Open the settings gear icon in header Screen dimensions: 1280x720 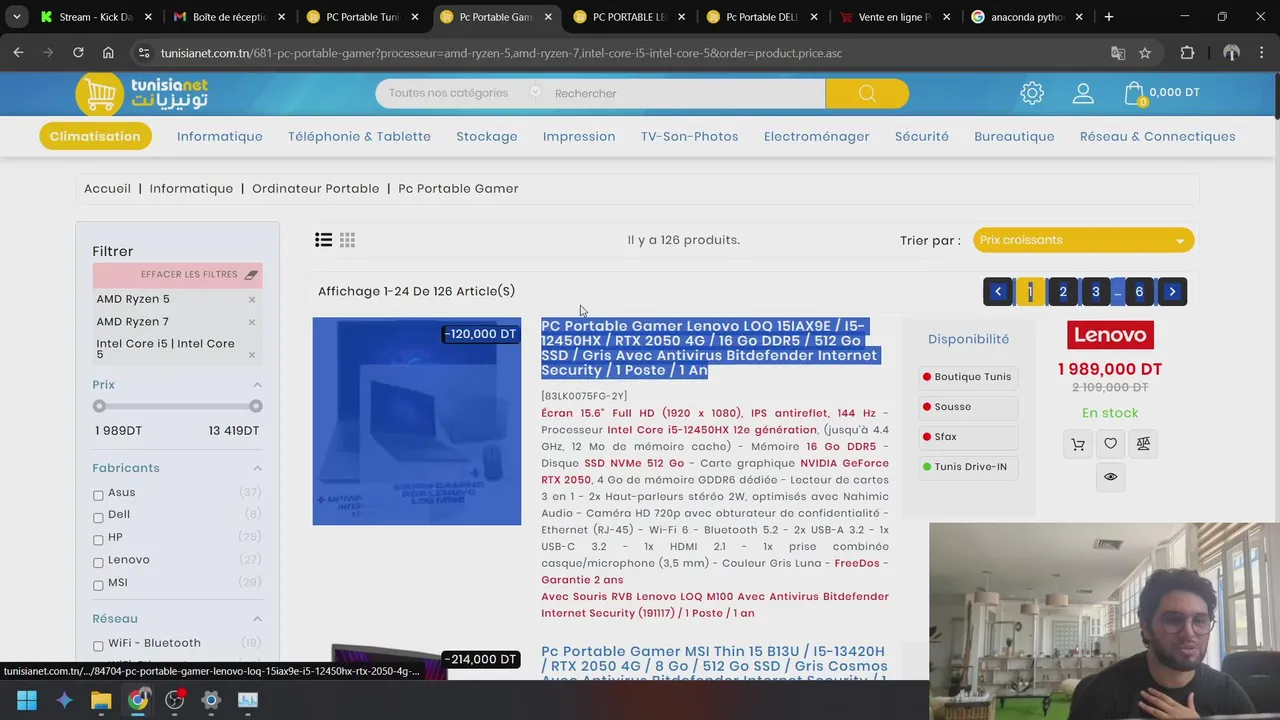(1032, 93)
